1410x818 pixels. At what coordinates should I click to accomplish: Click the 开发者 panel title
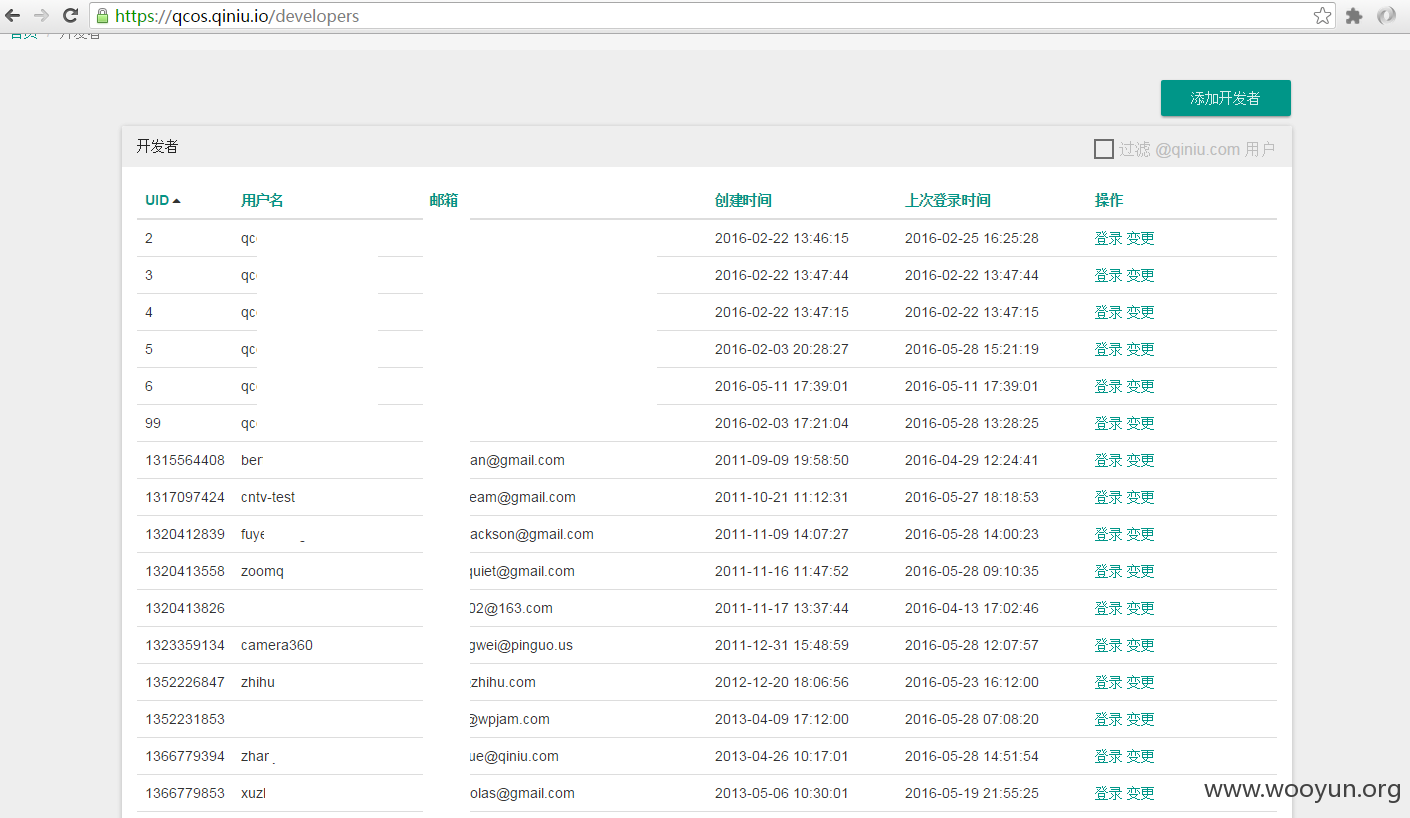click(x=158, y=146)
